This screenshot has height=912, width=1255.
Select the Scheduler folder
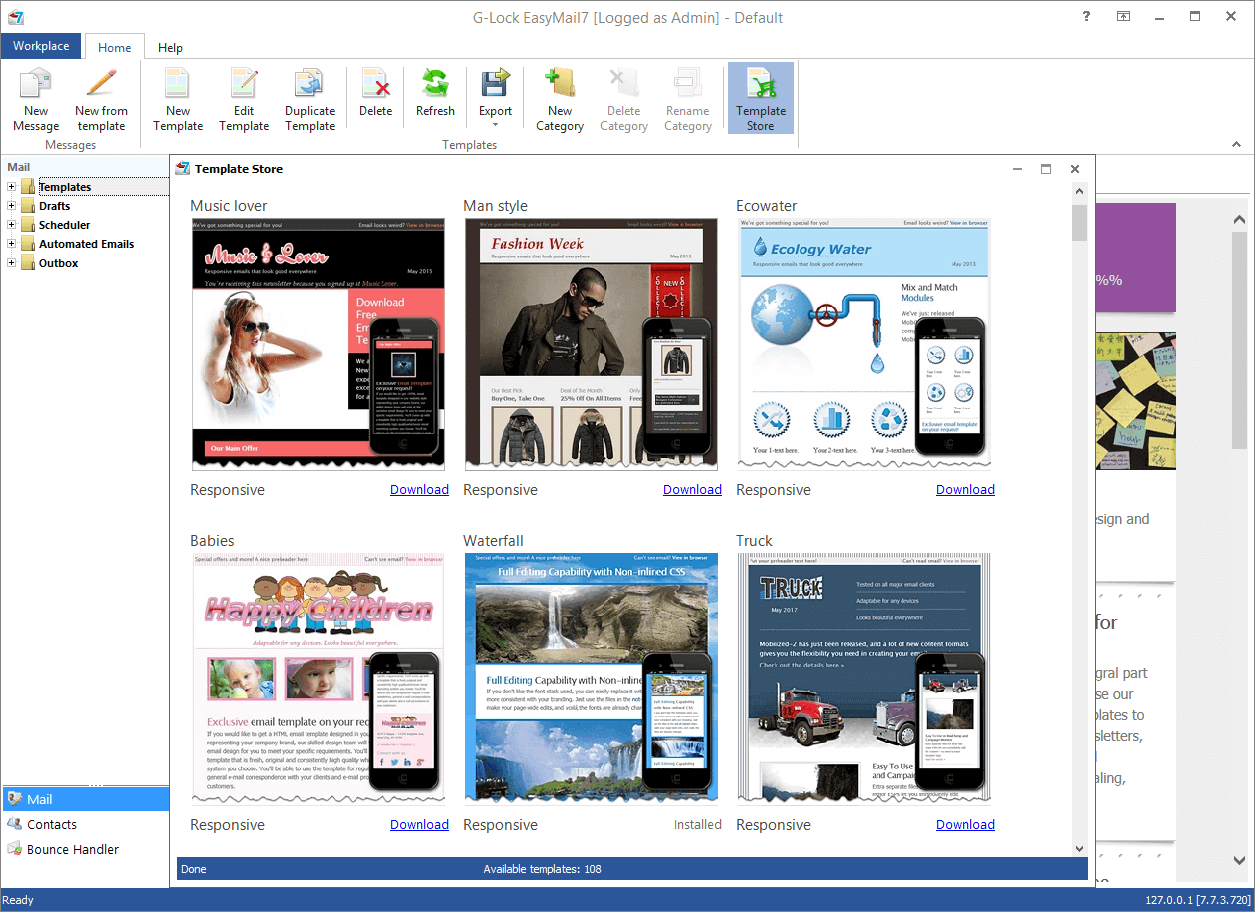(x=64, y=225)
